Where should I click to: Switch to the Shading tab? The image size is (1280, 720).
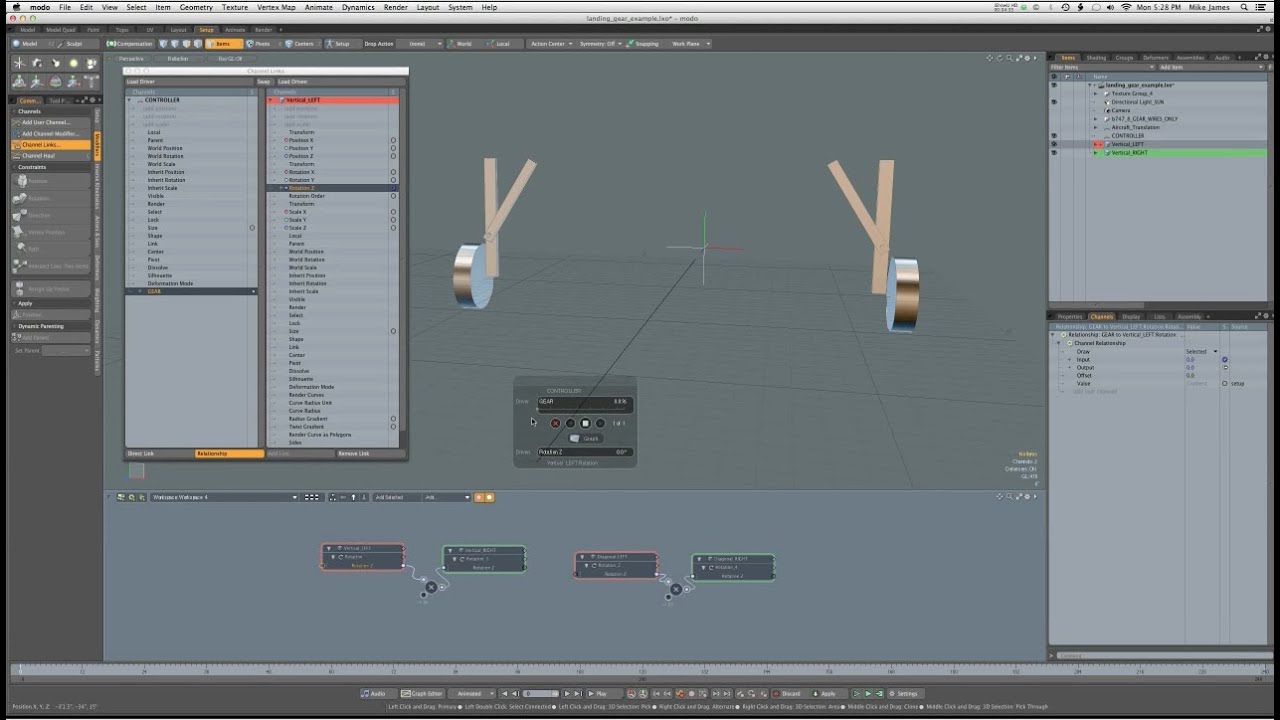click(1096, 58)
